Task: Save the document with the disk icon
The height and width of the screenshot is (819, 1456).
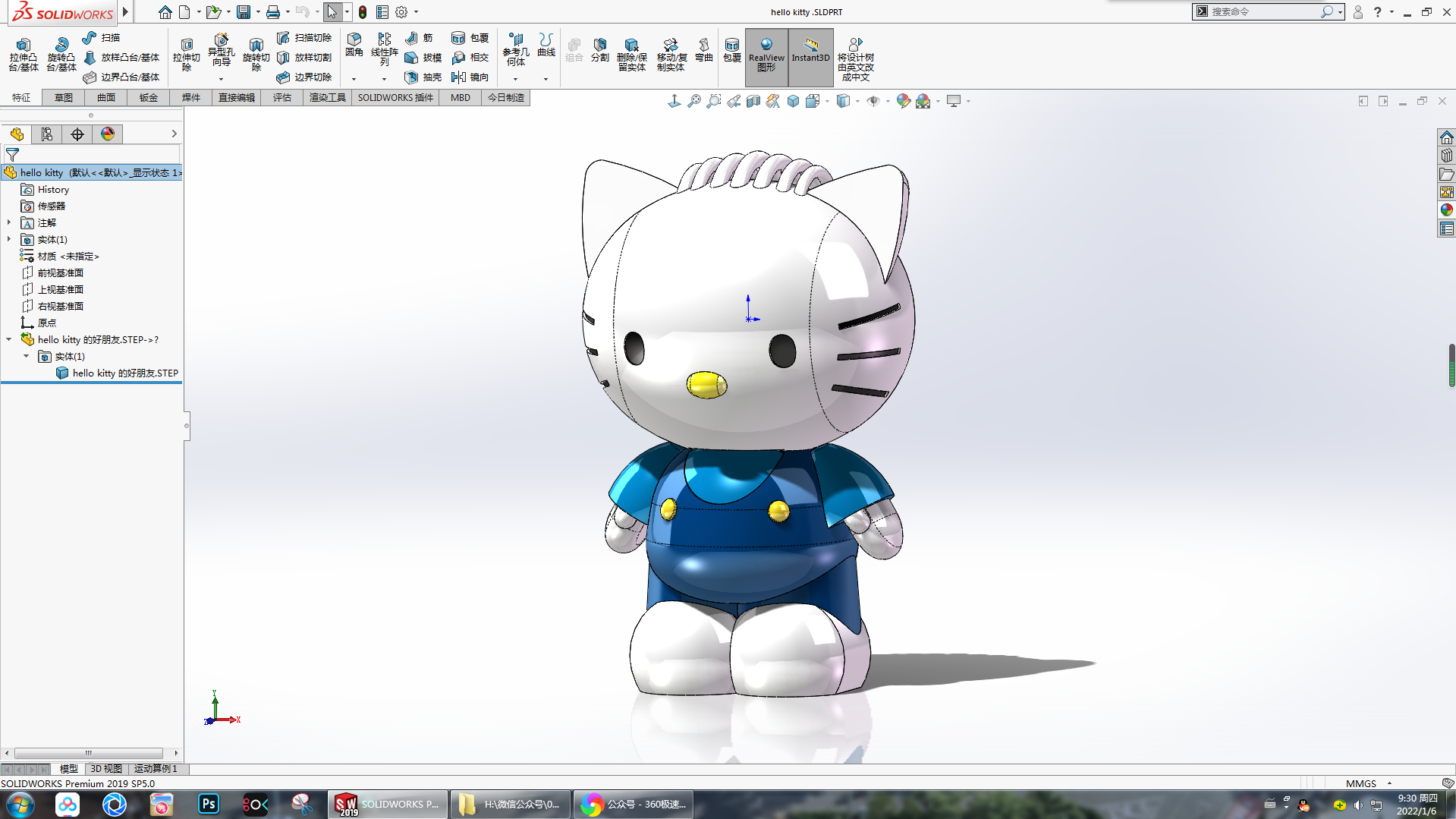Action: pyautogui.click(x=244, y=12)
